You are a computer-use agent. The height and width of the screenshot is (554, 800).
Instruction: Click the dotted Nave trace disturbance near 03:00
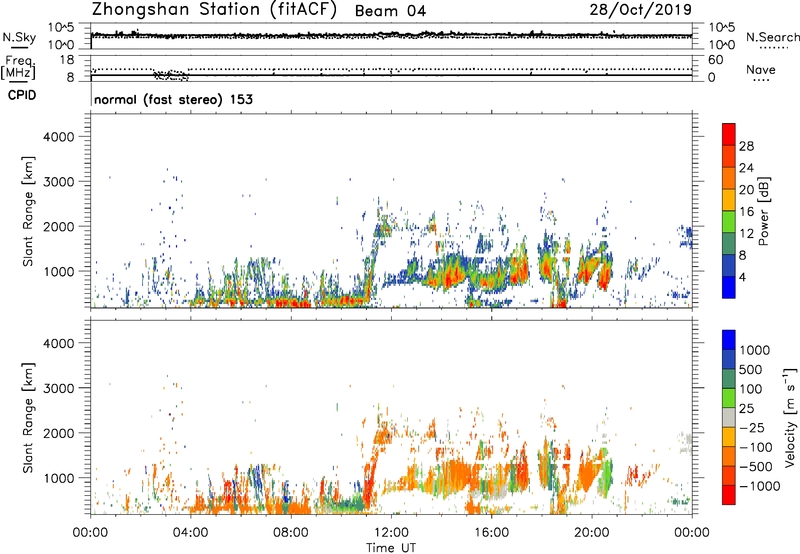[171, 75]
